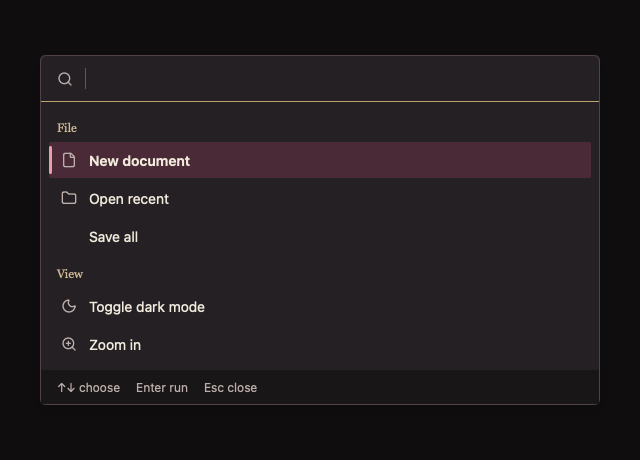Click the moon icon for dark mode
The image size is (640, 460).
(69, 306)
